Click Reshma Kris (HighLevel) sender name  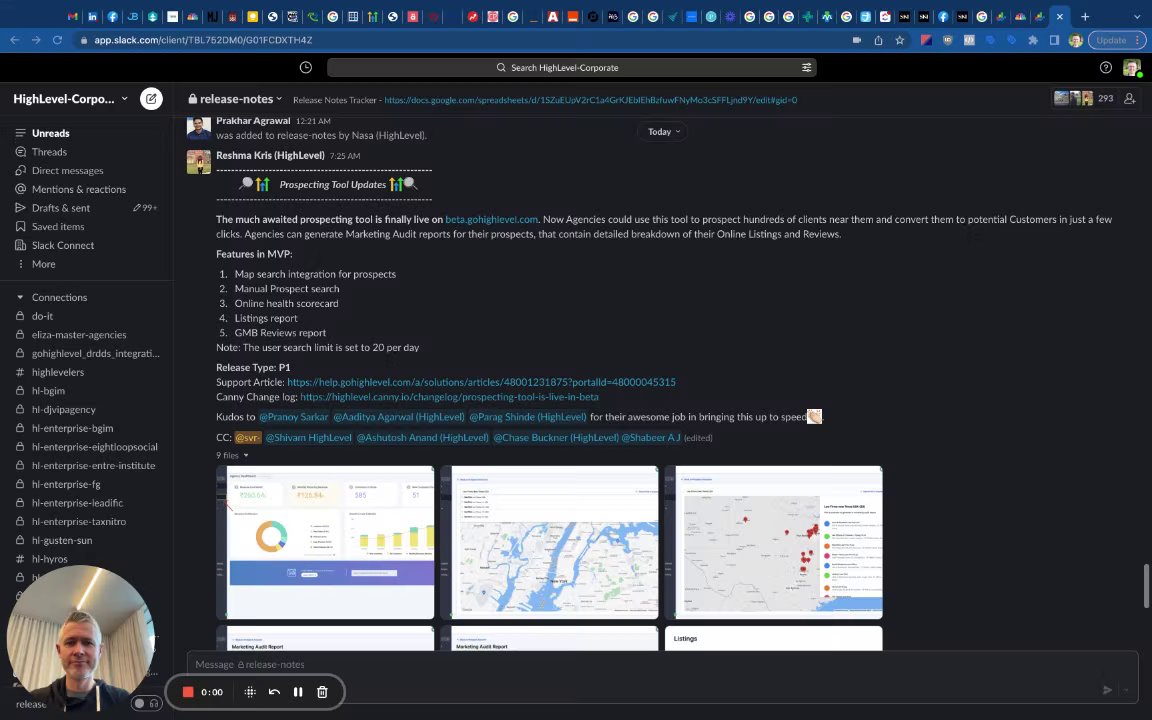point(270,156)
